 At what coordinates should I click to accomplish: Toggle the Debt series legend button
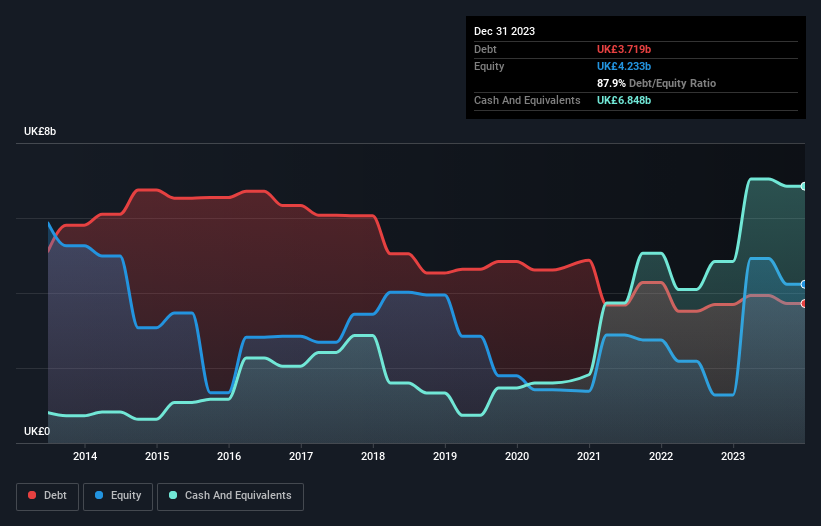click(47, 496)
